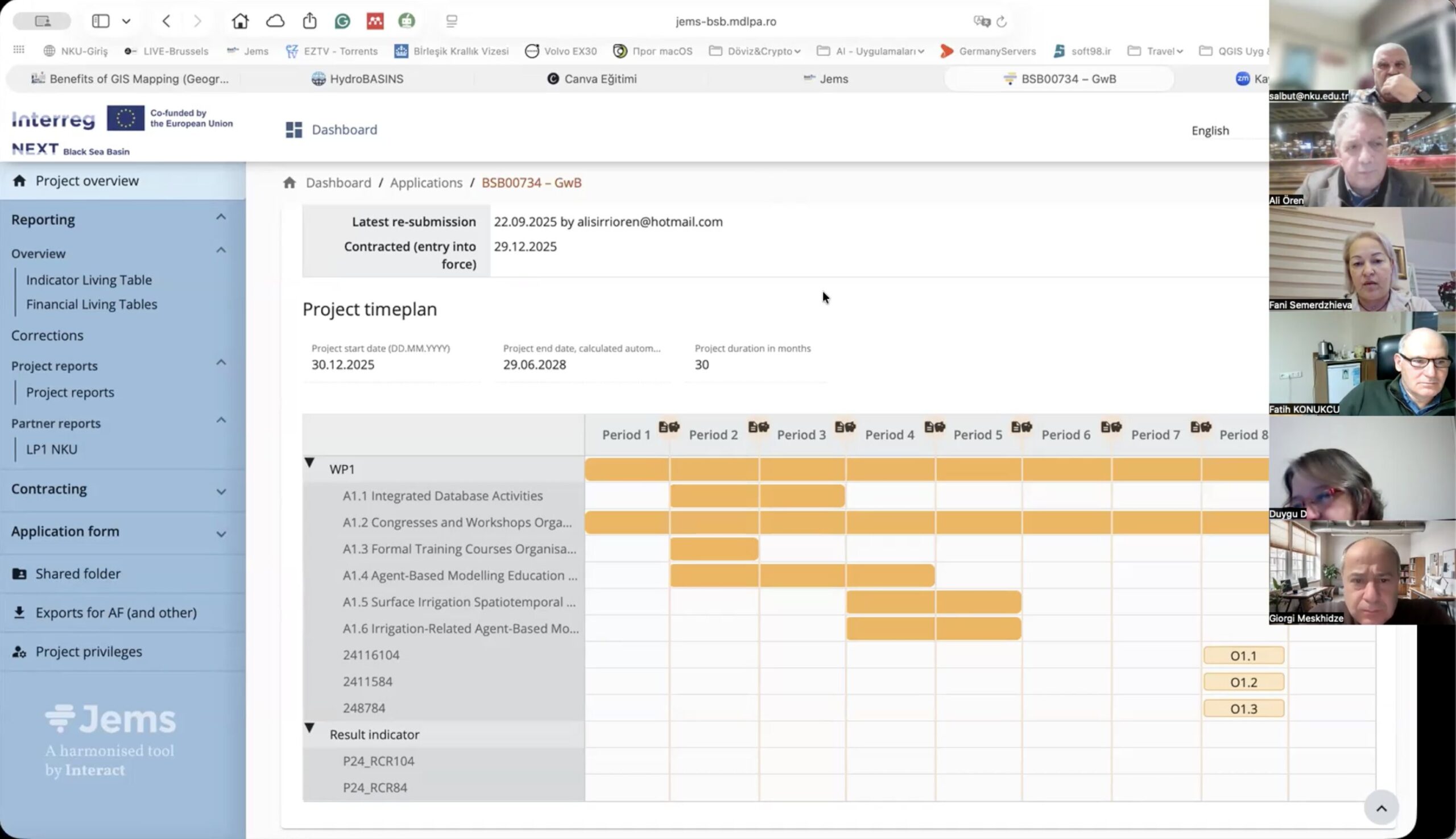1456x839 pixels.
Task: Collapse the Reporting sidebar section
Action: point(221,217)
